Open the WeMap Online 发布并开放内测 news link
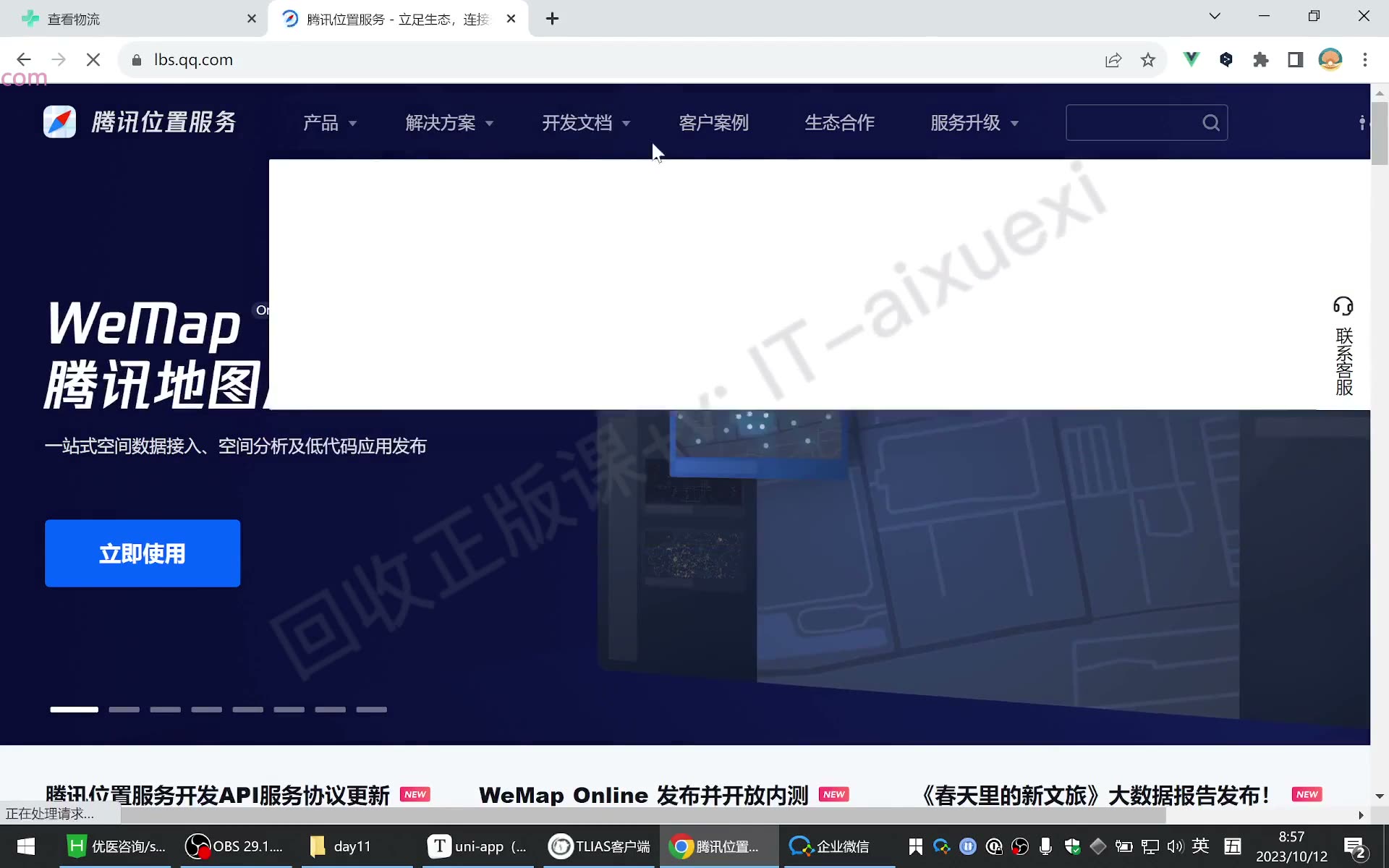The image size is (1389, 868). 643,795
